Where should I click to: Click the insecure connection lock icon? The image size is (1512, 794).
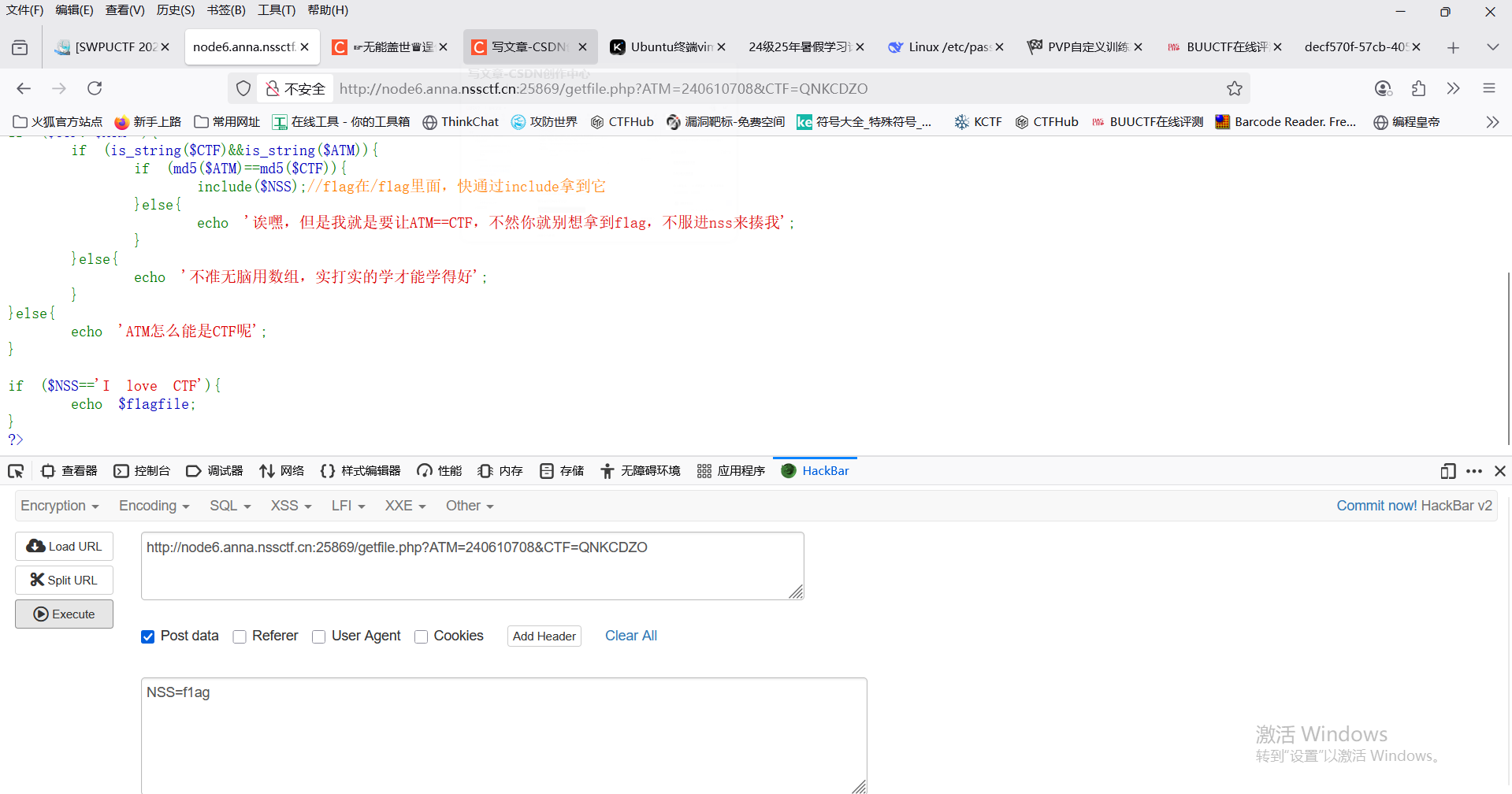point(273,88)
